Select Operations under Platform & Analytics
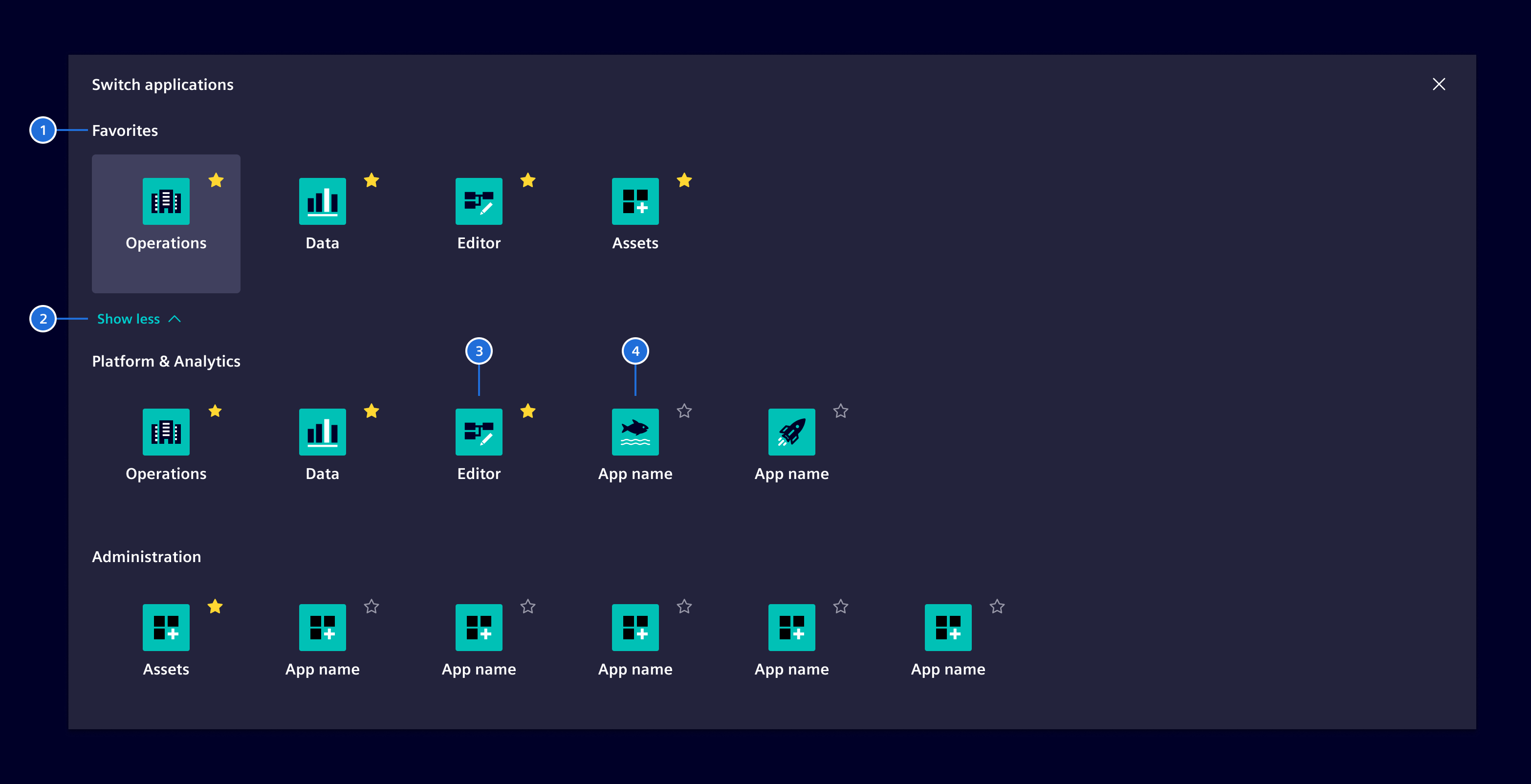Image resolution: width=1531 pixels, height=784 pixels. click(166, 432)
